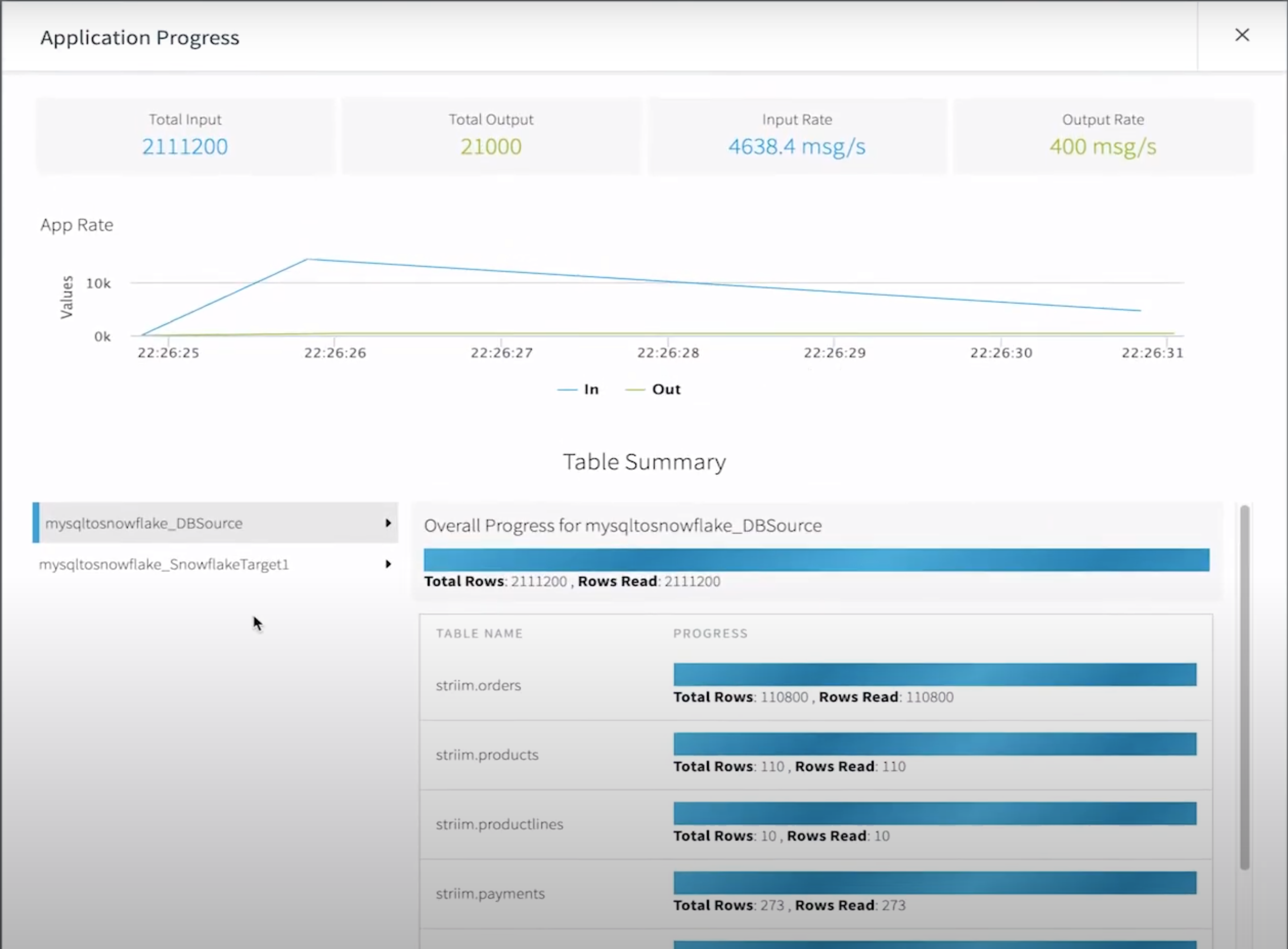Click the striim.products progress bar
The height and width of the screenshot is (949, 1288).
click(x=935, y=744)
